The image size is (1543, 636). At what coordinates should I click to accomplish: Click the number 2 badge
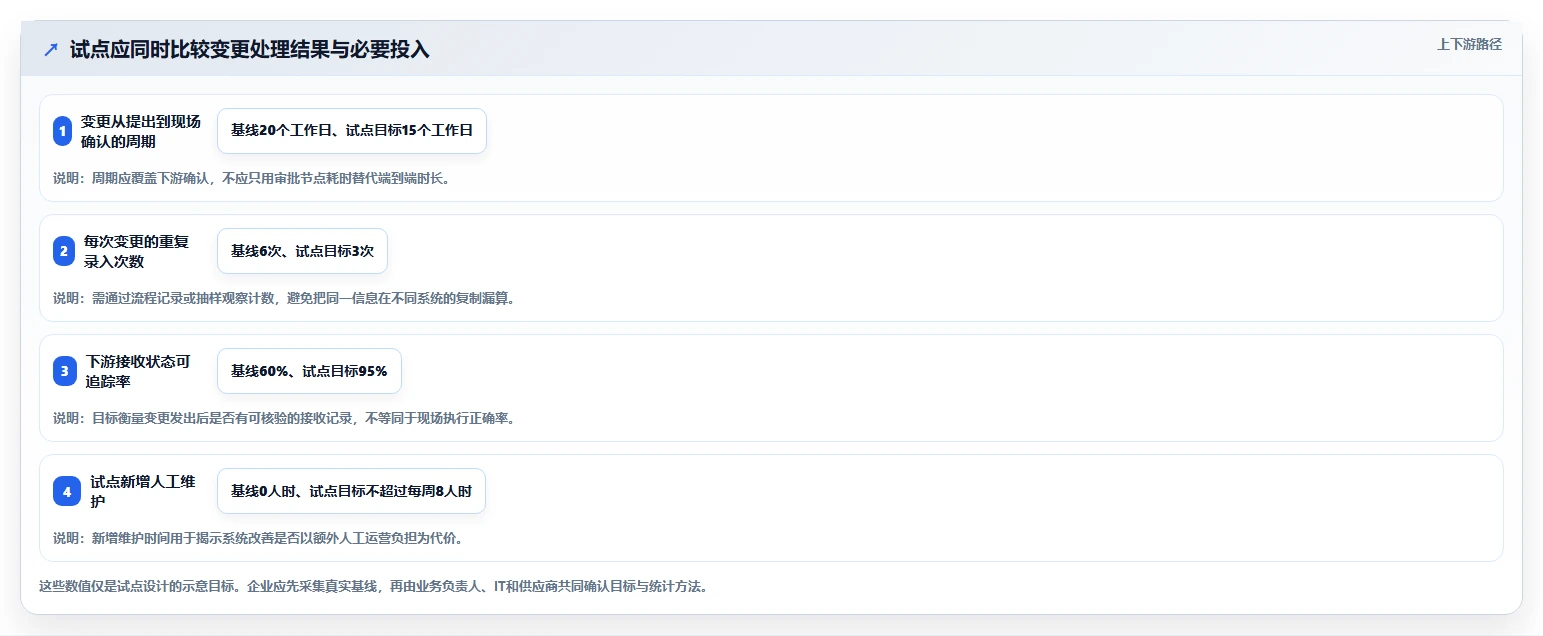click(63, 251)
